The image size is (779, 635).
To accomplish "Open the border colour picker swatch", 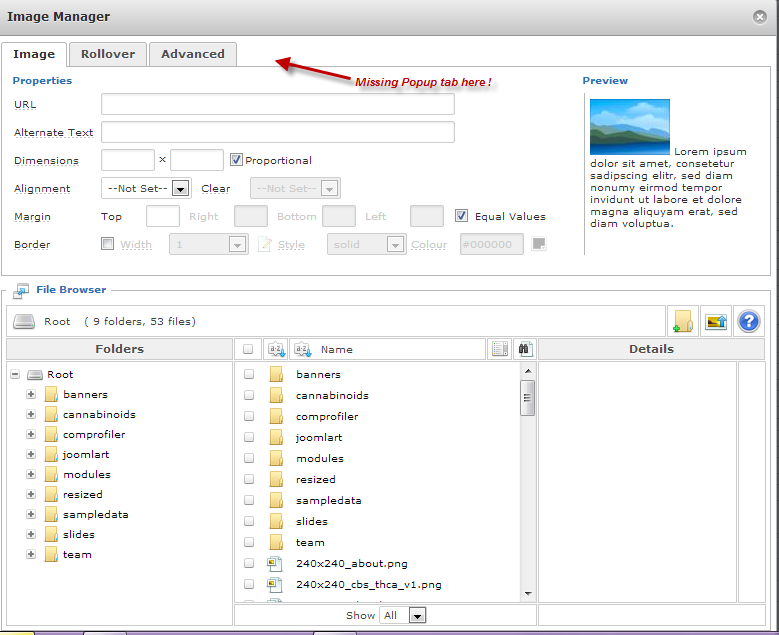I will [539, 244].
